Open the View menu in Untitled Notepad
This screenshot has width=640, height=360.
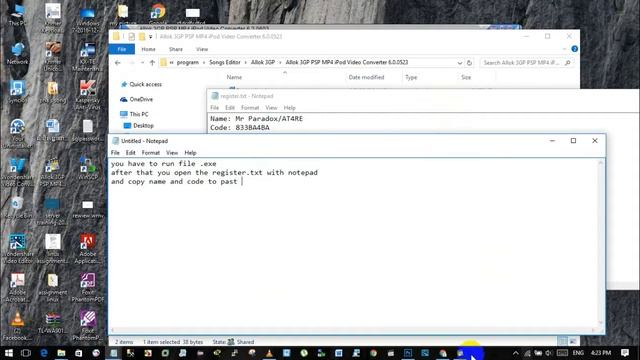tap(172, 153)
